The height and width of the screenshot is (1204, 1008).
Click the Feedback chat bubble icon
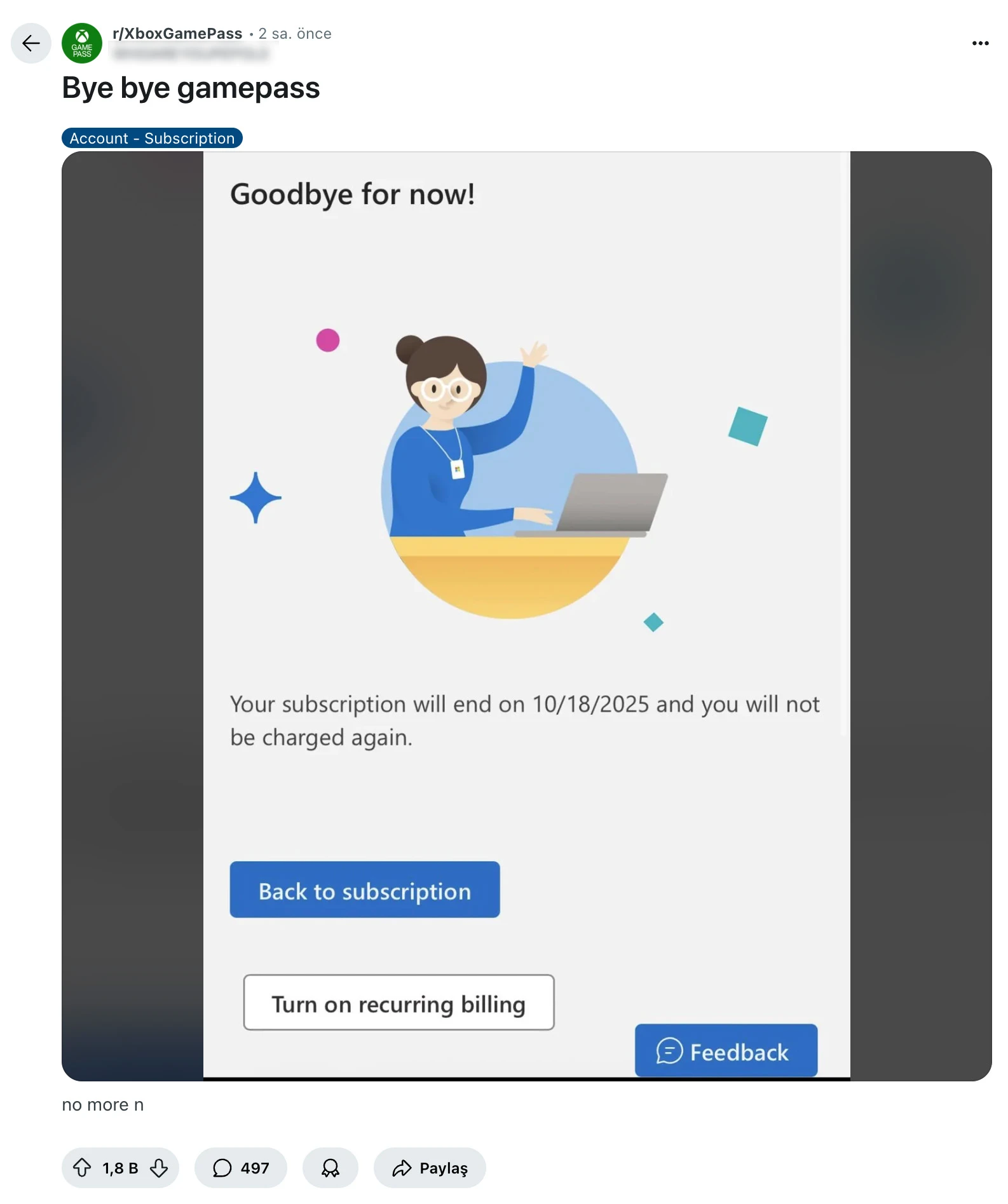pyautogui.click(x=669, y=1051)
